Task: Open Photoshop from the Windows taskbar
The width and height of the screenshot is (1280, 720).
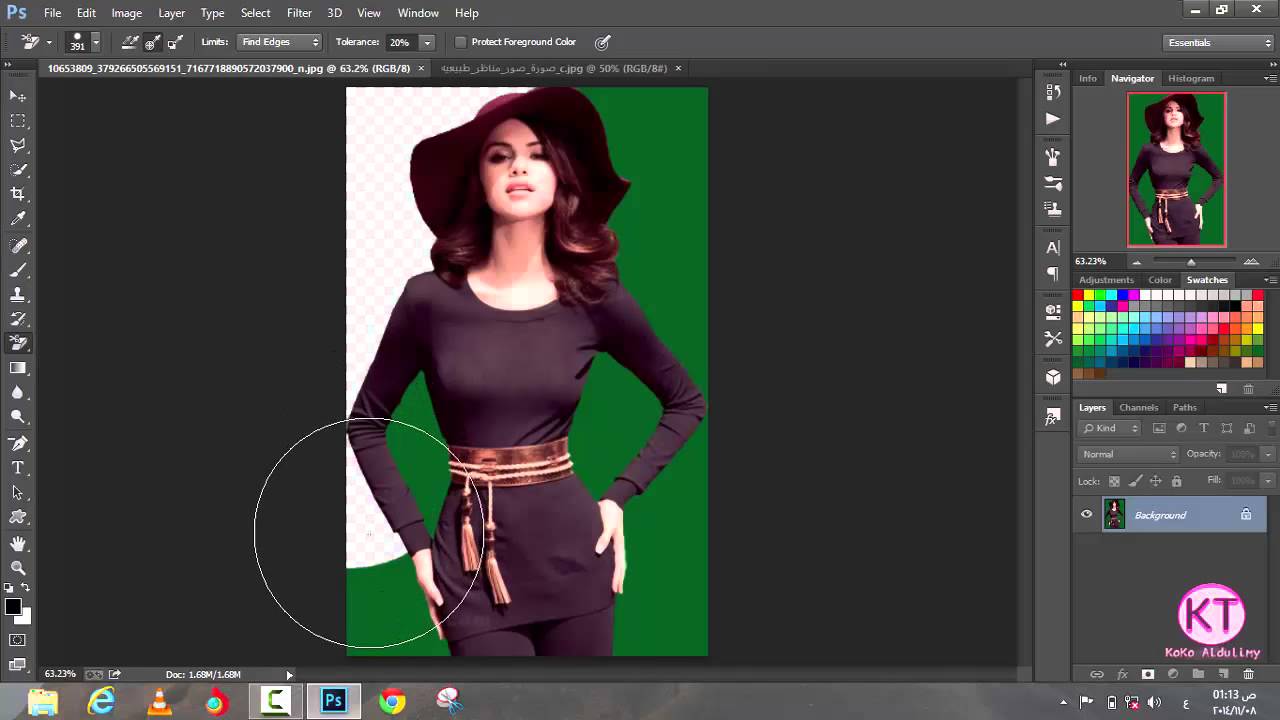Action: (333, 702)
